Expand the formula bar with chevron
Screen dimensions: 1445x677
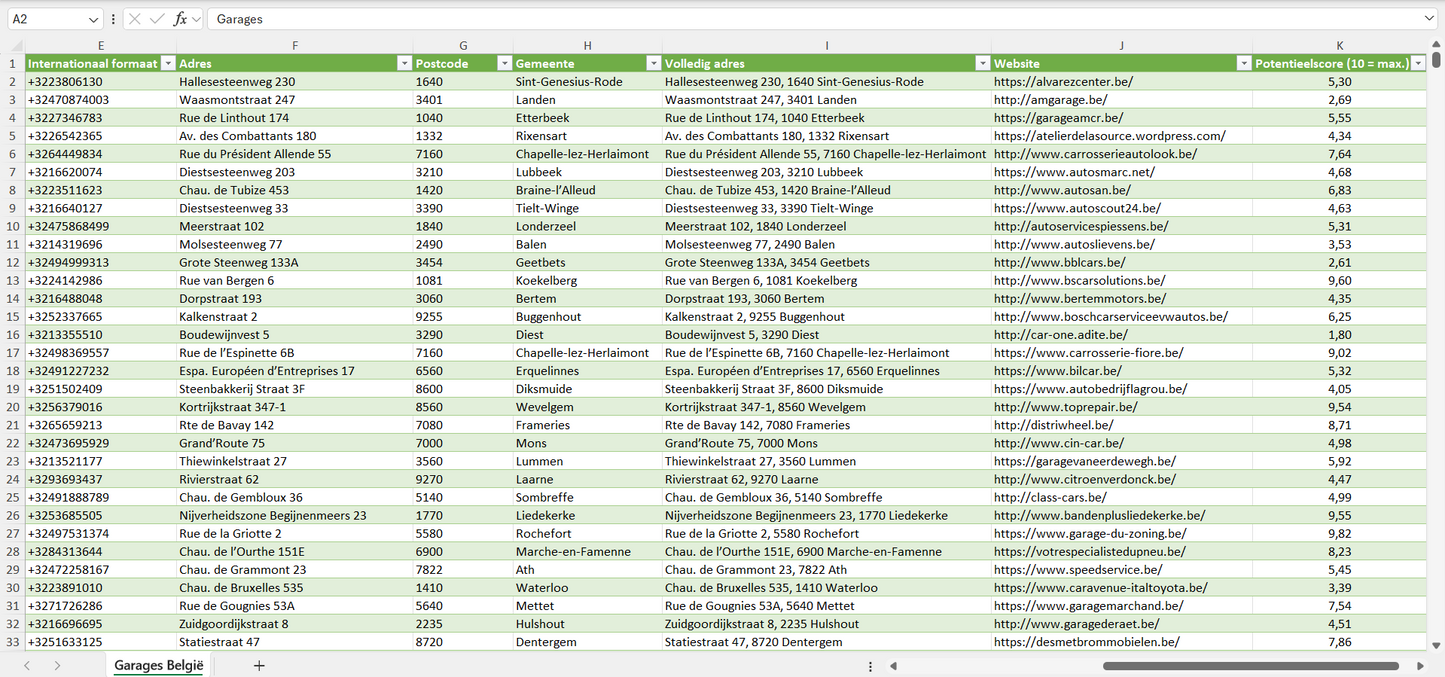(1429, 19)
